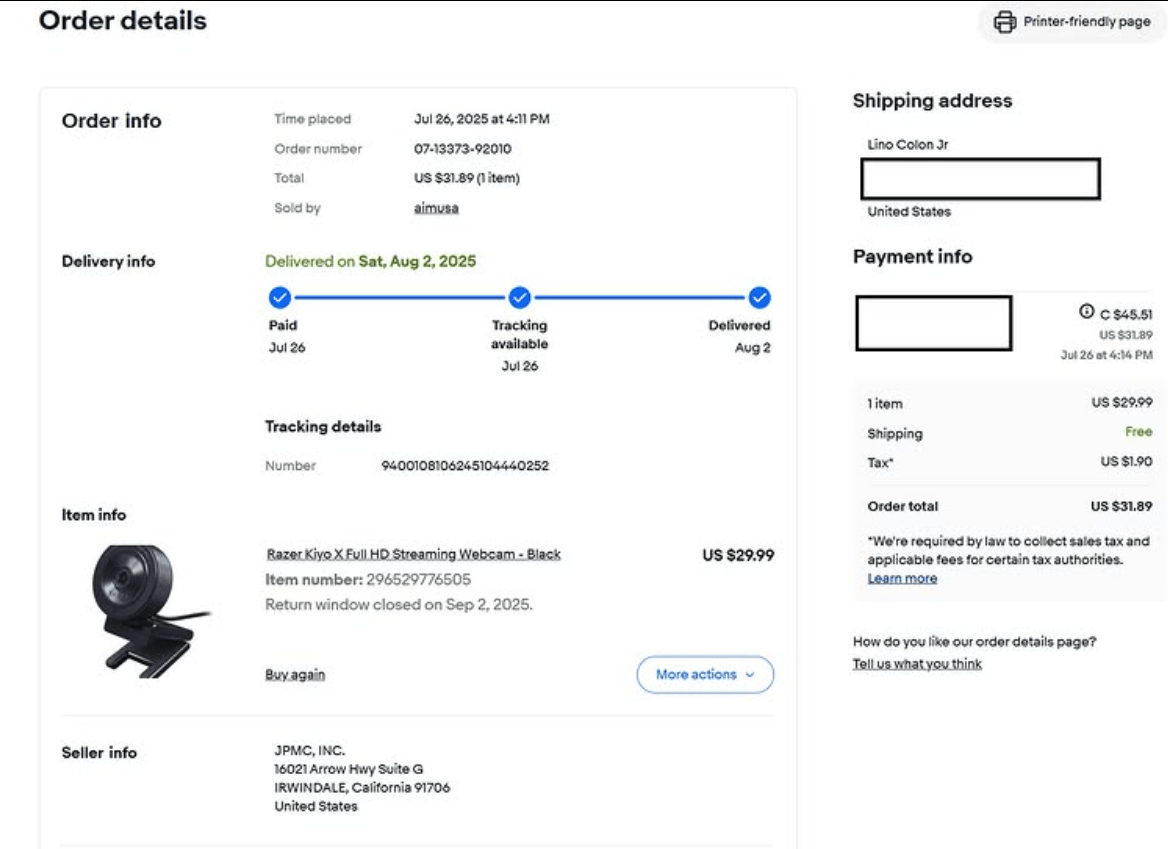Click Total US $31.89 (1 item) in Order info
Viewport: 1168px width, 849px height.
(467, 178)
